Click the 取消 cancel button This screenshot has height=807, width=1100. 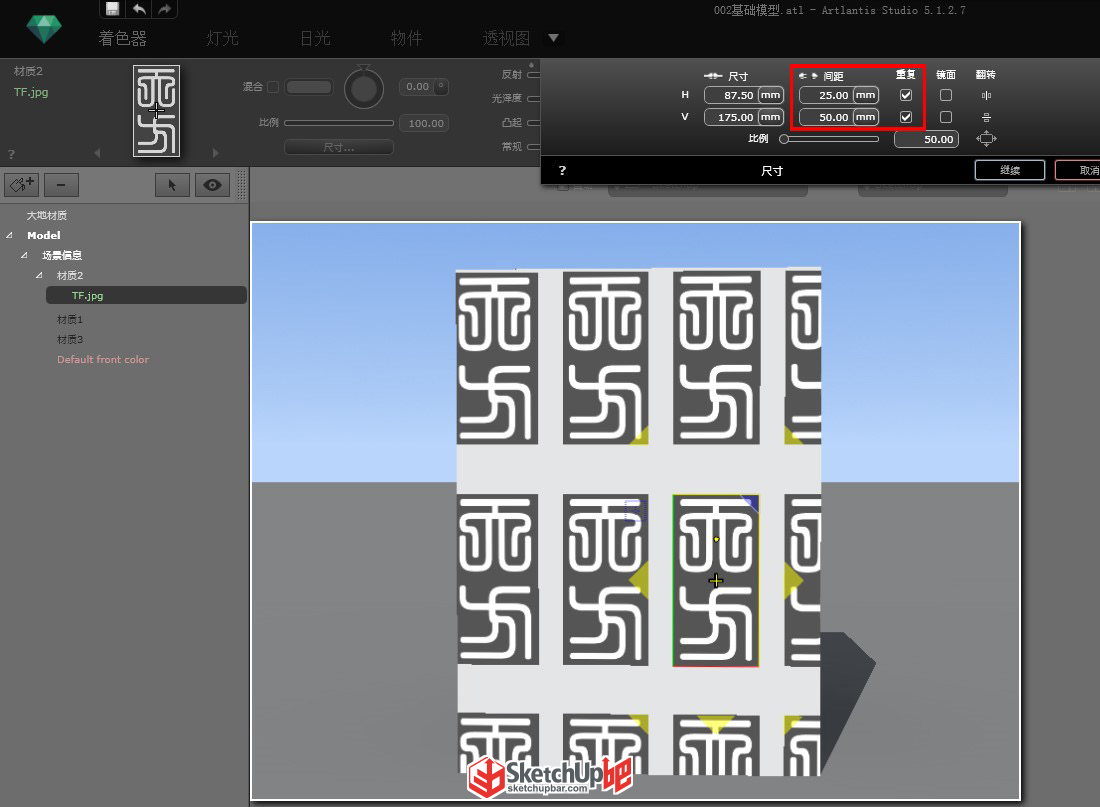(1078, 171)
